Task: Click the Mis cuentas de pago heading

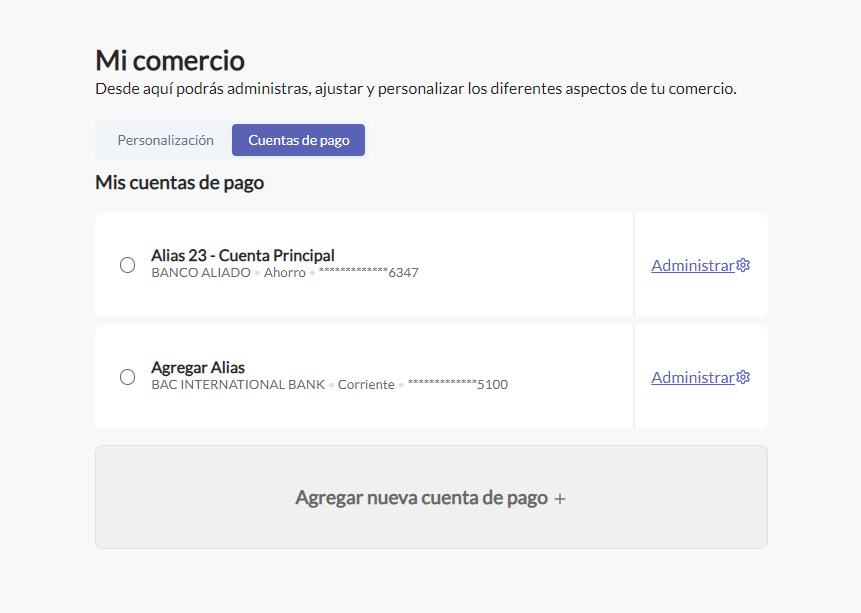Action: point(179,182)
